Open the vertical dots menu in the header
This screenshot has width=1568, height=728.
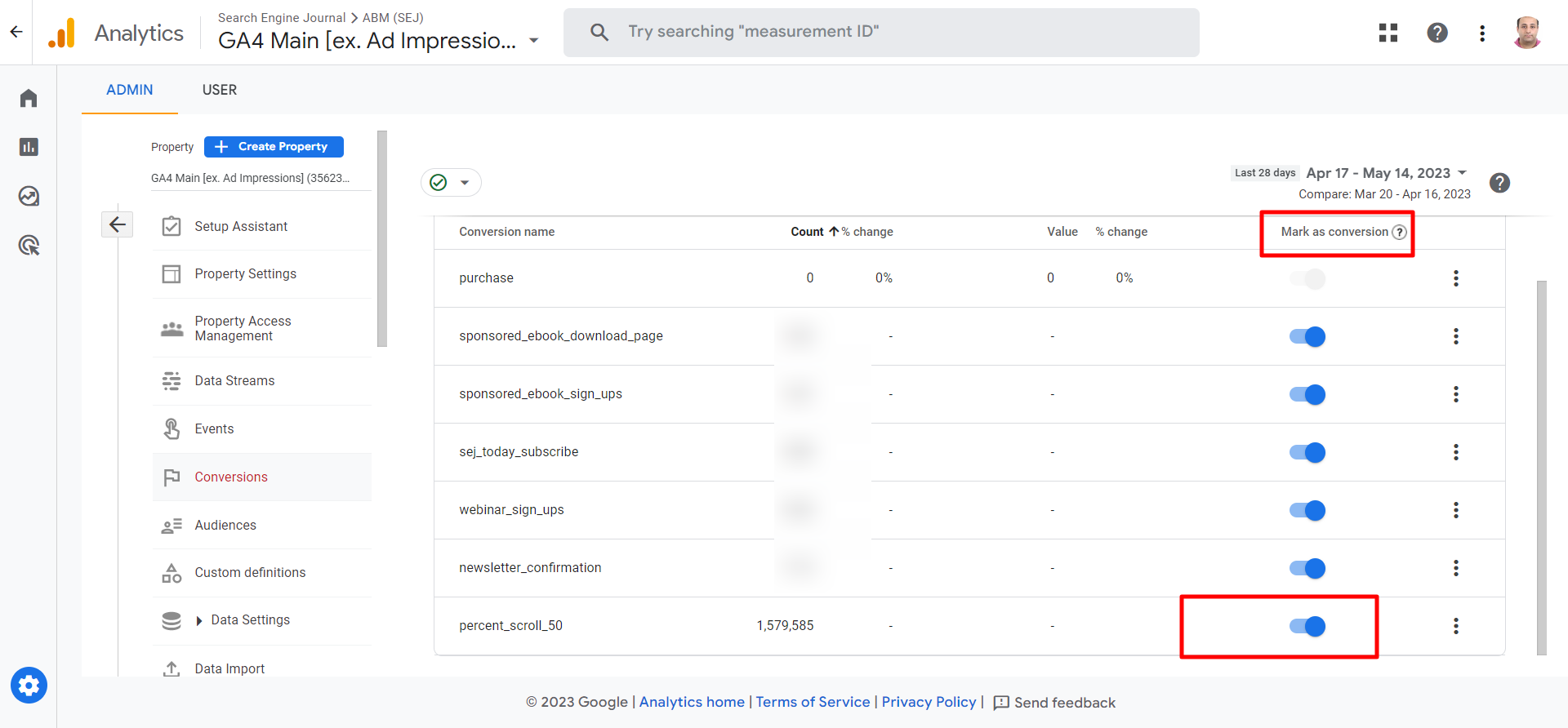pyautogui.click(x=1482, y=33)
